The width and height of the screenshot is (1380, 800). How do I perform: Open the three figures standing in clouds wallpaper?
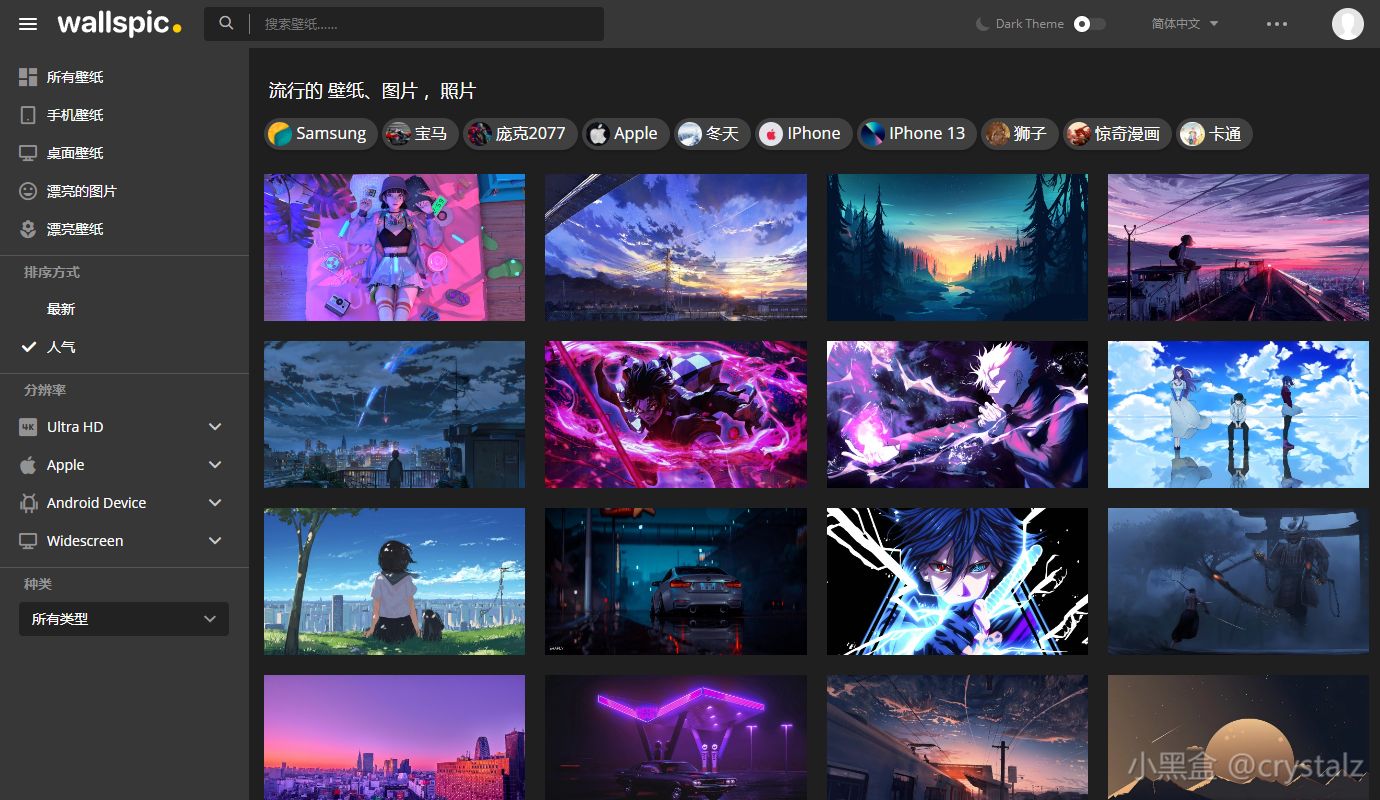(x=1238, y=414)
